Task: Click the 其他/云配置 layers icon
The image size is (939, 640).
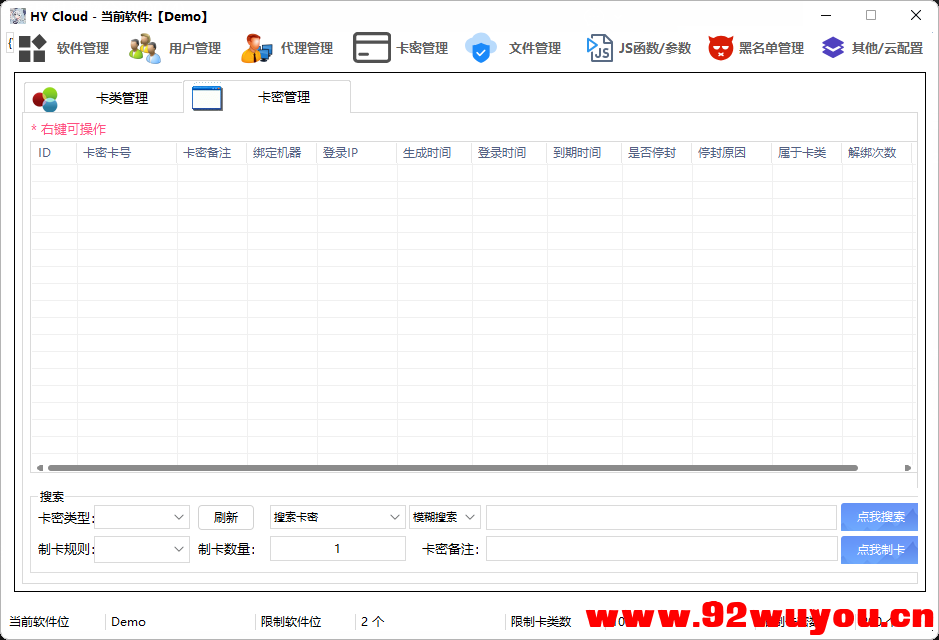Action: [x=833, y=47]
